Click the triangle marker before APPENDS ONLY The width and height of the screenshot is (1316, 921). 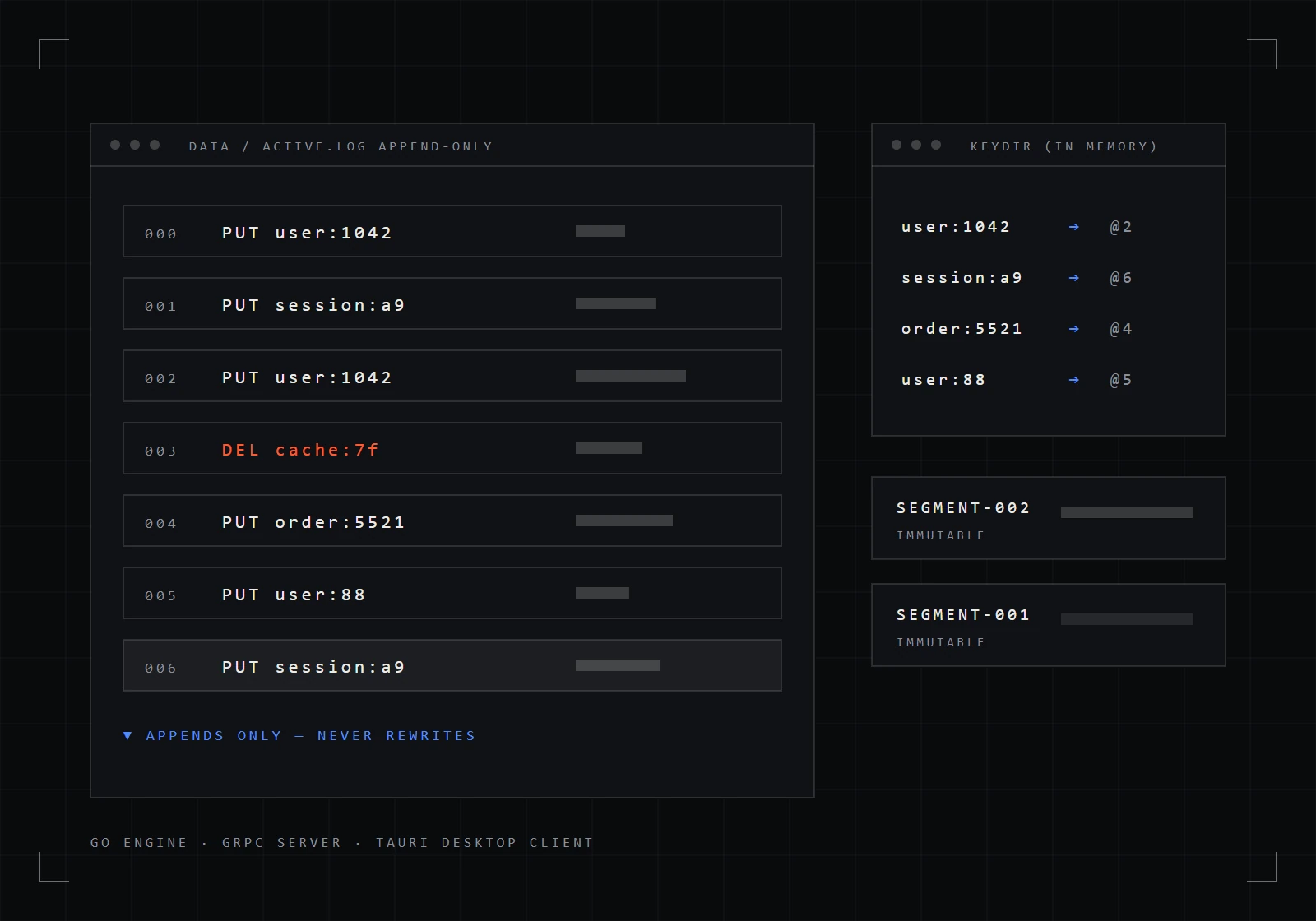pos(127,736)
